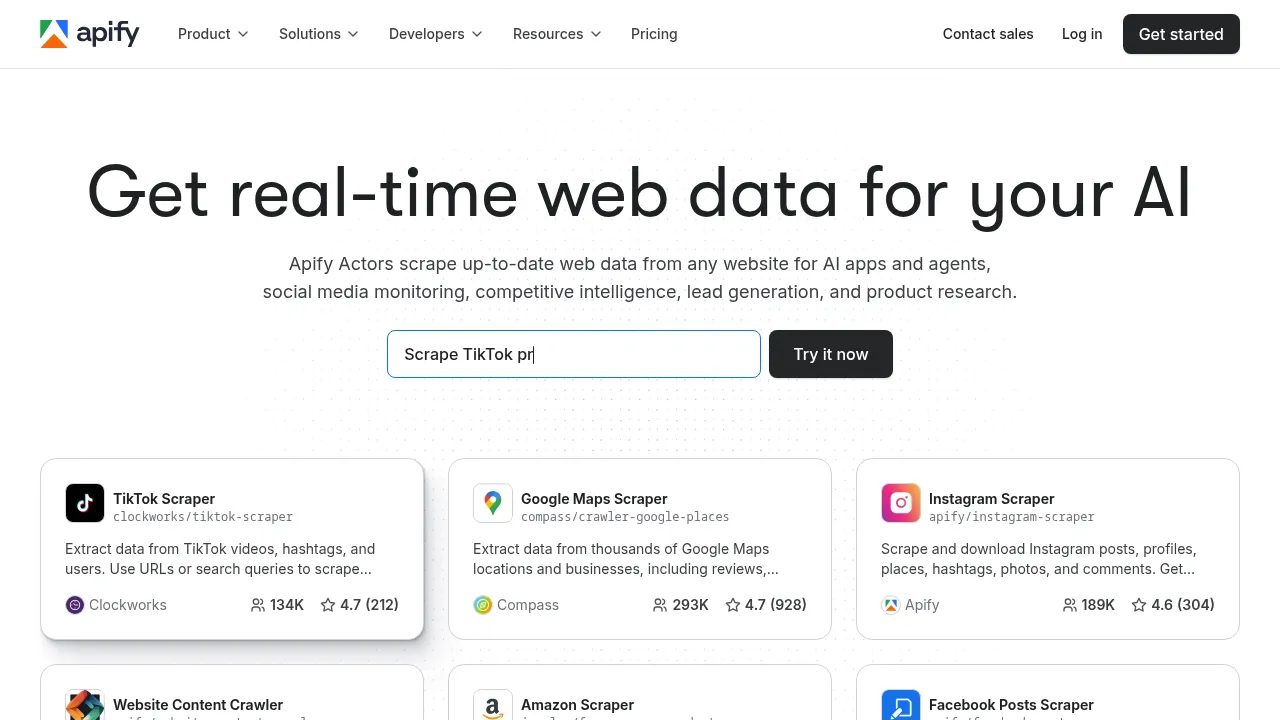Expand the Product dropdown
This screenshot has height=720, width=1280.
[212, 34]
